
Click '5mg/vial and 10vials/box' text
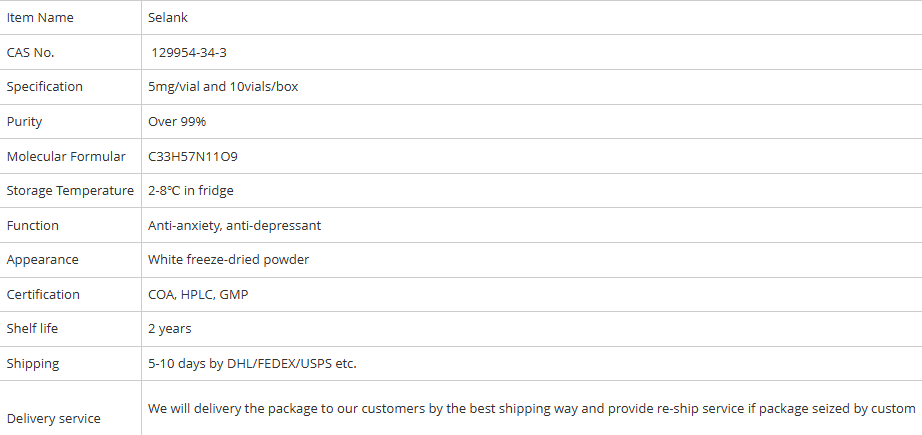(x=223, y=87)
